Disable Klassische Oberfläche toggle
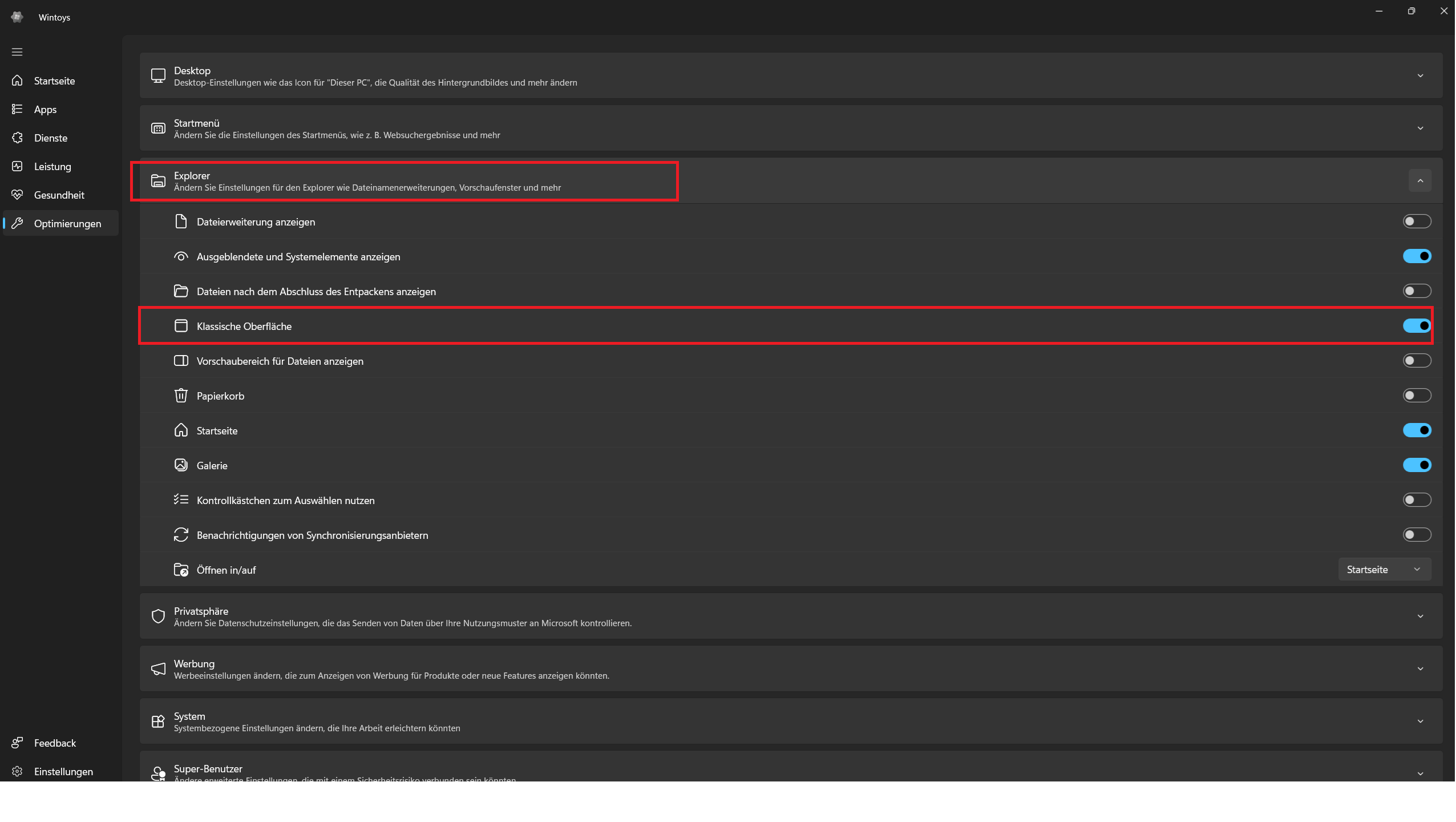The height and width of the screenshot is (822, 1456). coord(1417,326)
